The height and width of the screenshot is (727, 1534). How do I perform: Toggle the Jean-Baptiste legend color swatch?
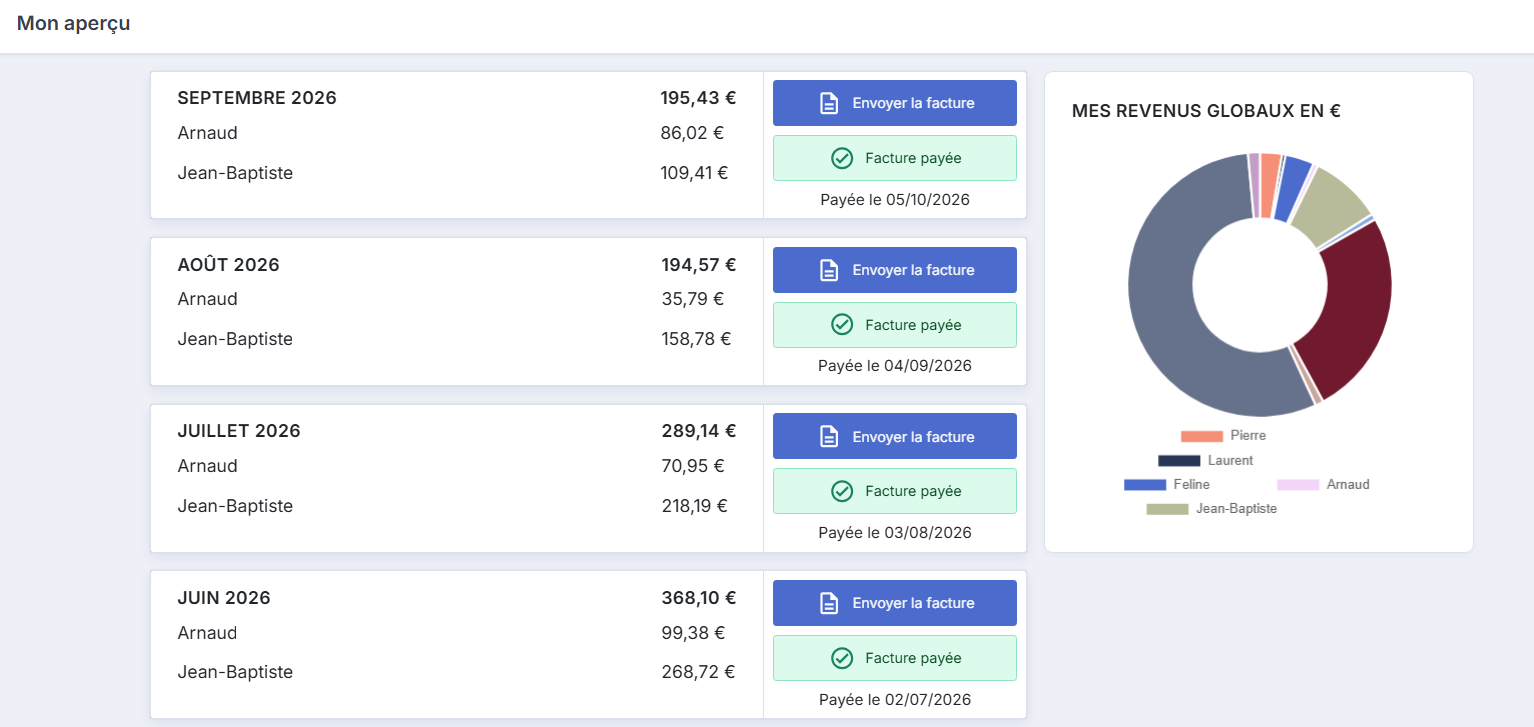pyautogui.click(x=1167, y=509)
